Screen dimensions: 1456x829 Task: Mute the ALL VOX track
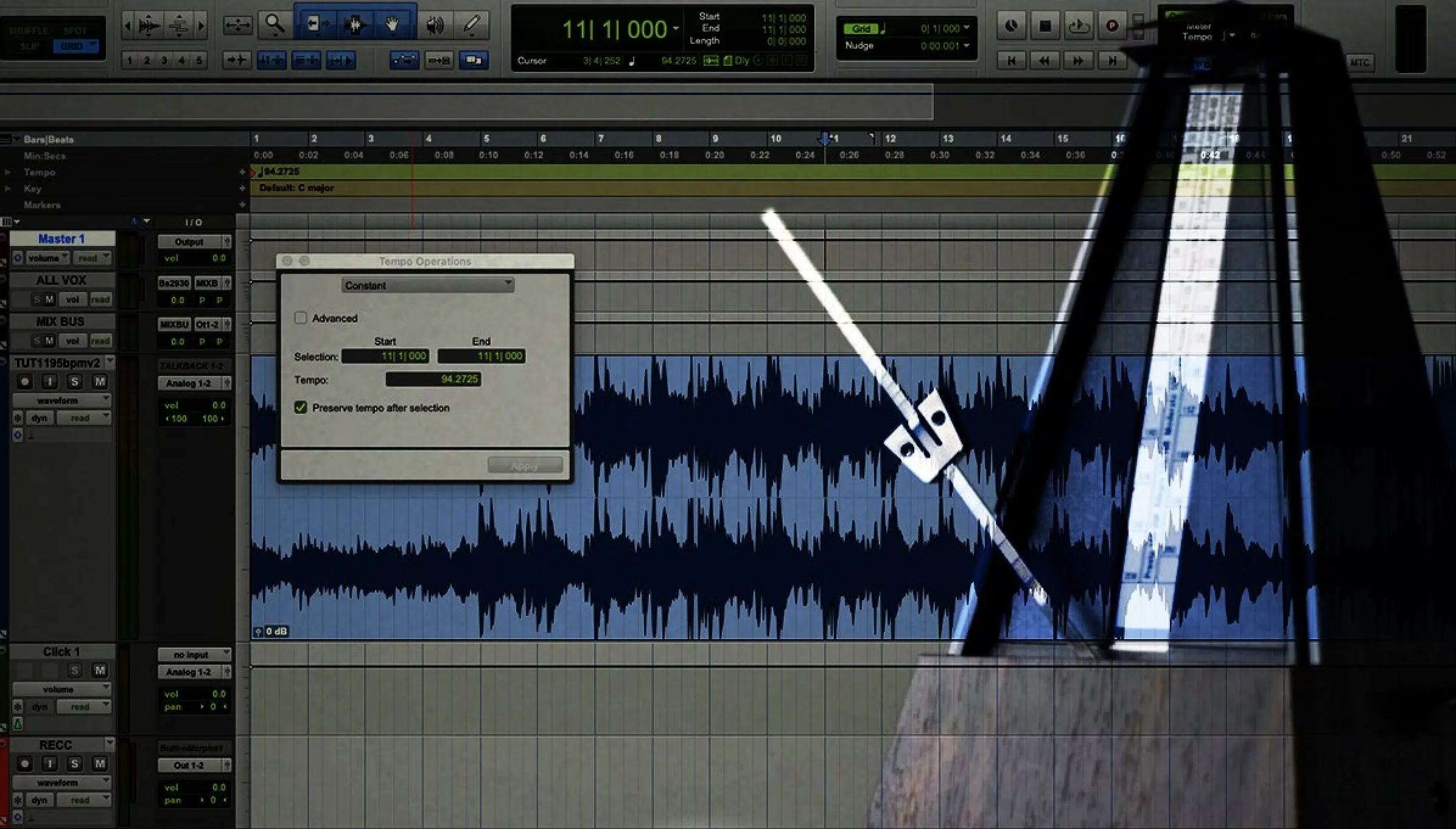(49, 299)
